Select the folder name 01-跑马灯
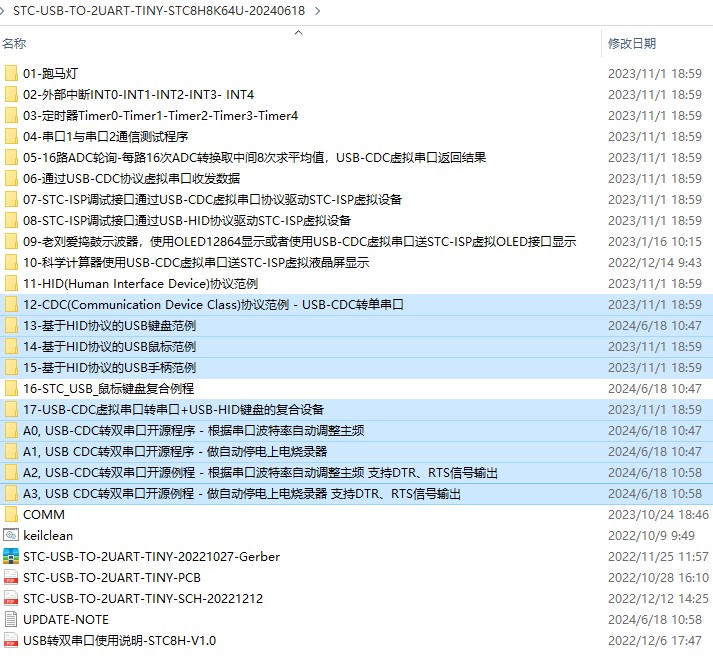Viewport: 713px width, 659px height. coord(50,73)
